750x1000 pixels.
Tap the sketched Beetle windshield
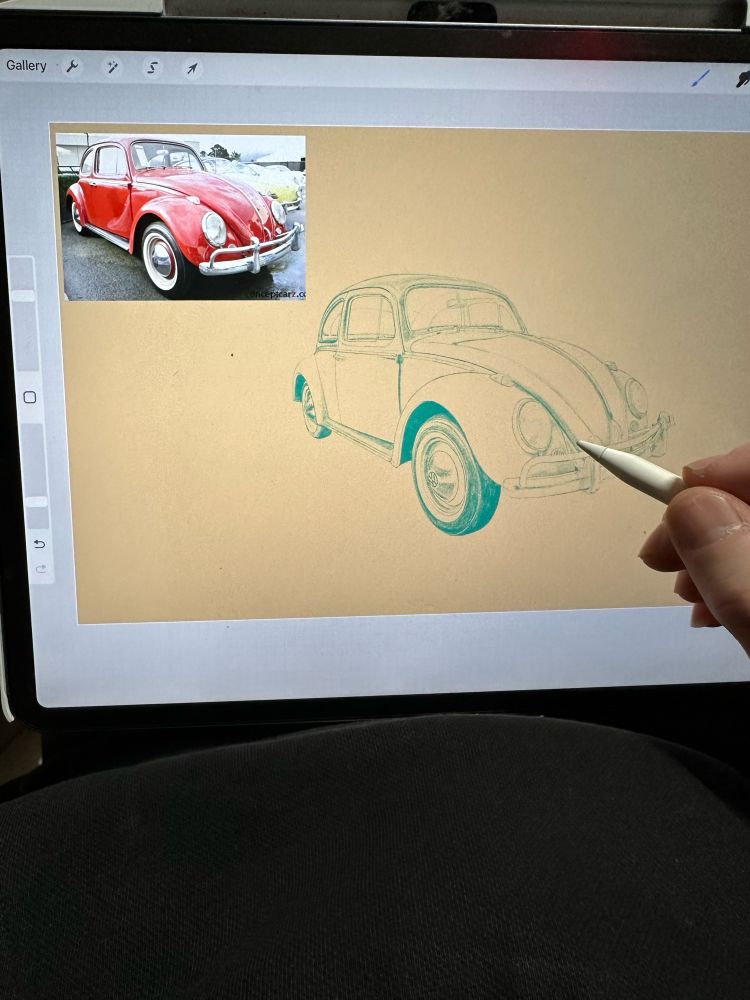[462, 310]
